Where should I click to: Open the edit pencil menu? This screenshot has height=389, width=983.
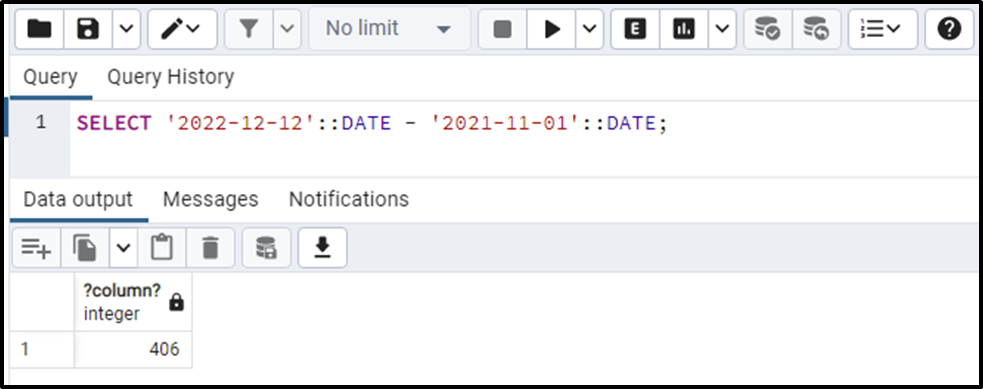coord(182,29)
